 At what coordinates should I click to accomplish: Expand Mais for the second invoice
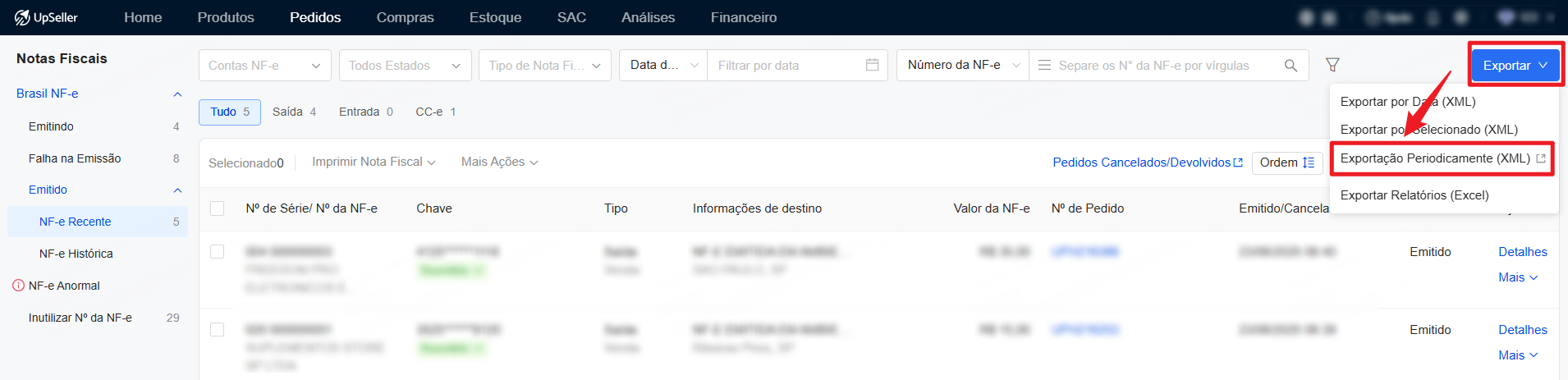pos(1517,355)
